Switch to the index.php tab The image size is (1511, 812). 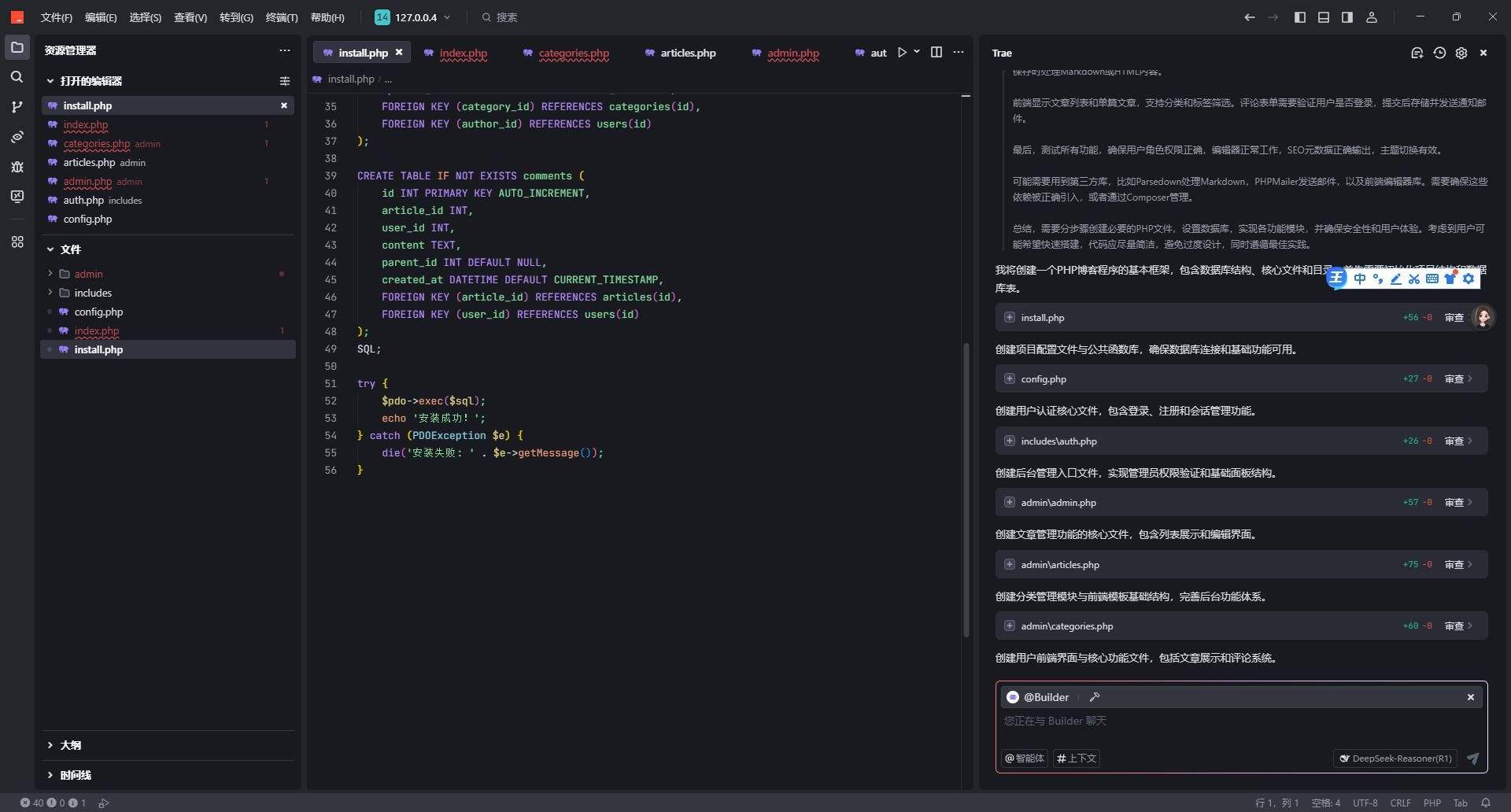(x=463, y=53)
